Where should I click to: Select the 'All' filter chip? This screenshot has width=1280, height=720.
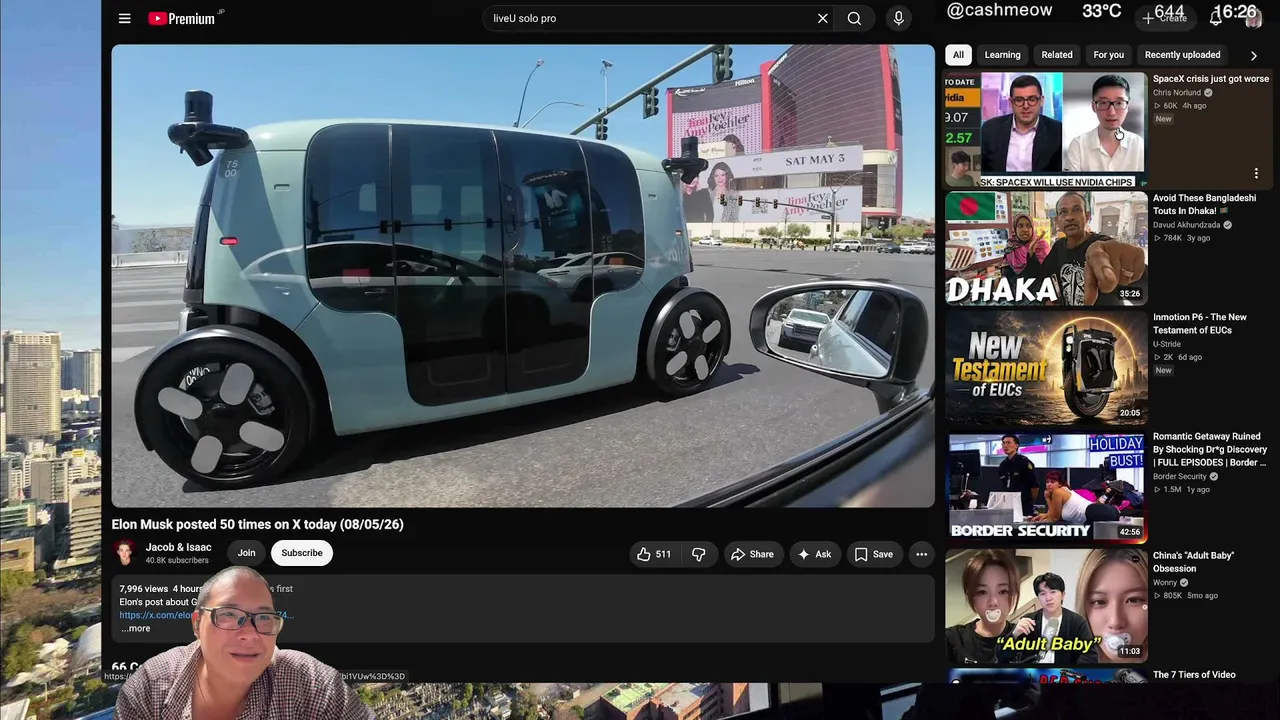pyautogui.click(x=958, y=55)
